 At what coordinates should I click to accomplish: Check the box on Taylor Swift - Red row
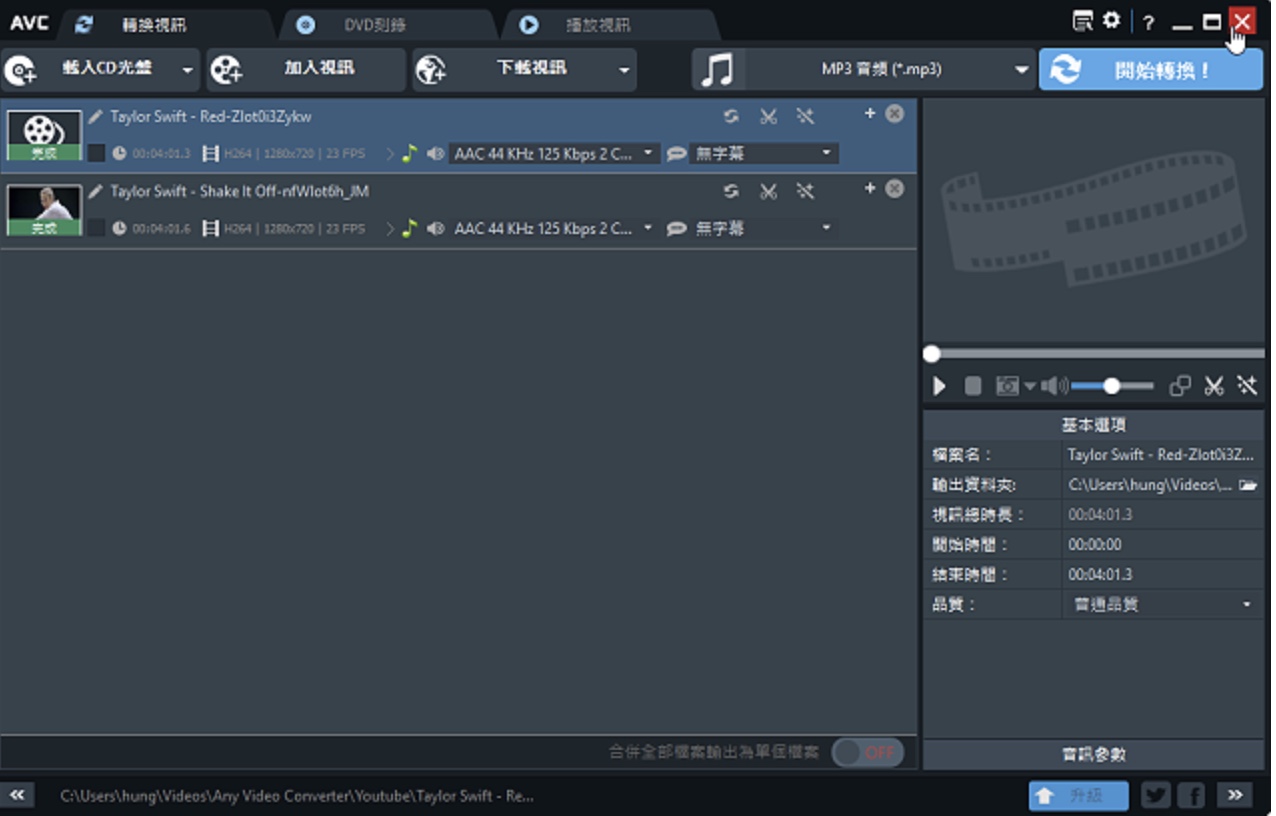coord(96,153)
